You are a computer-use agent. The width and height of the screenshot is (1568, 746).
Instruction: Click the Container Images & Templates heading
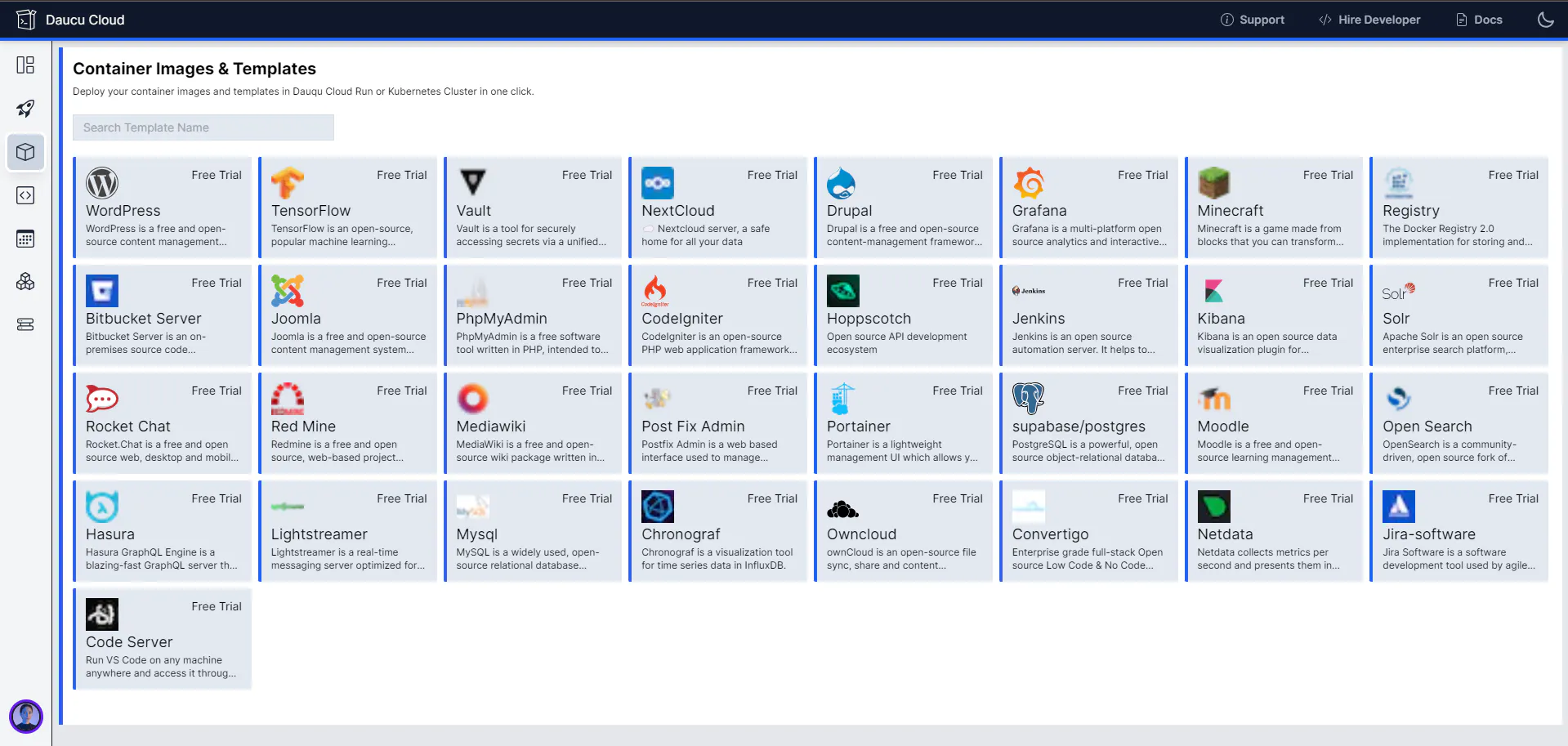[x=194, y=69]
